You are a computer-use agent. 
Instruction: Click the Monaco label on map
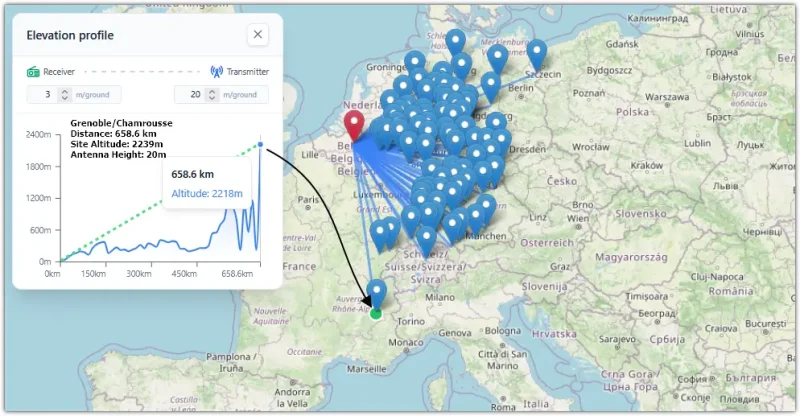[406, 342]
